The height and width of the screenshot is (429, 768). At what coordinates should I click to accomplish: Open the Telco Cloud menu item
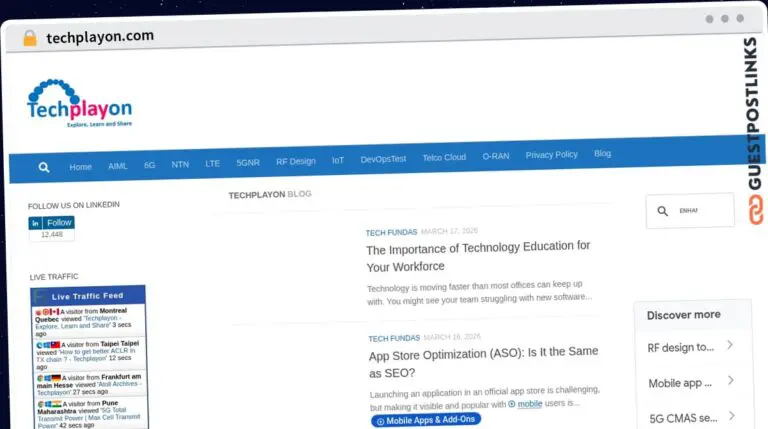pyautogui.click(x=444, y=157)
